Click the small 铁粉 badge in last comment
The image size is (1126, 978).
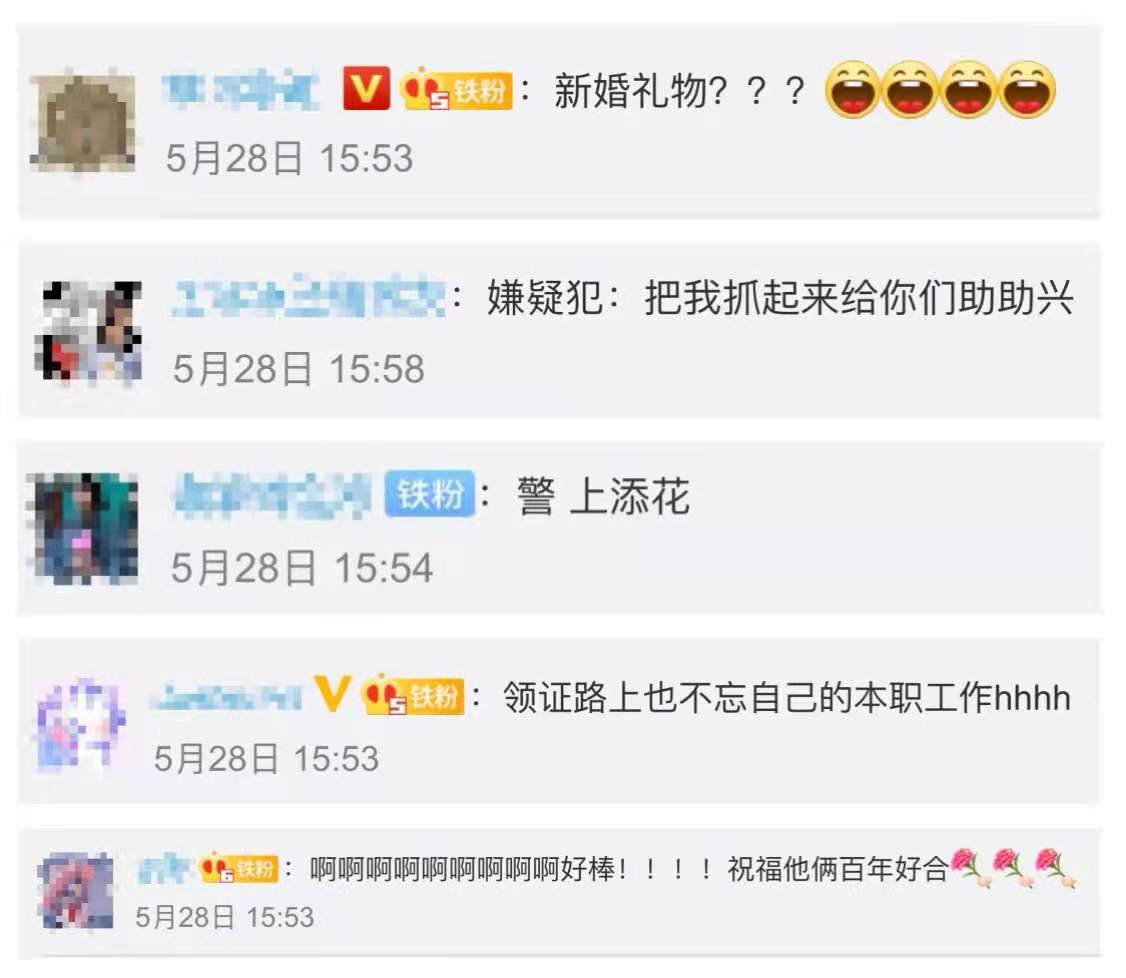click(238, 867)
